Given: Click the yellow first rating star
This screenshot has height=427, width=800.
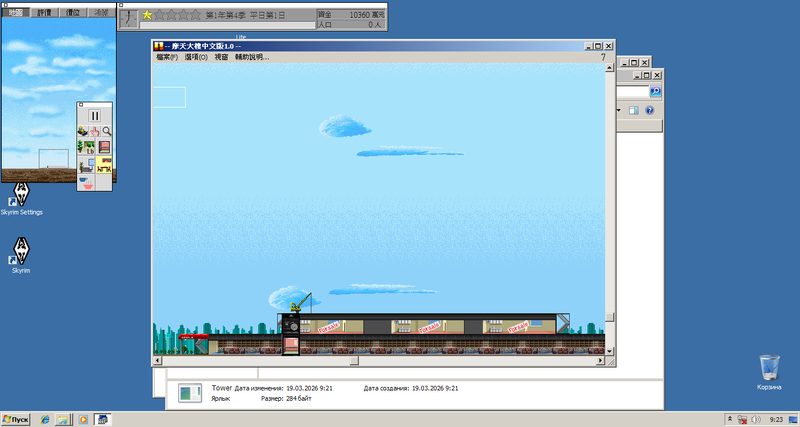Looking at the screenshot, I should [x=147, y=15].
